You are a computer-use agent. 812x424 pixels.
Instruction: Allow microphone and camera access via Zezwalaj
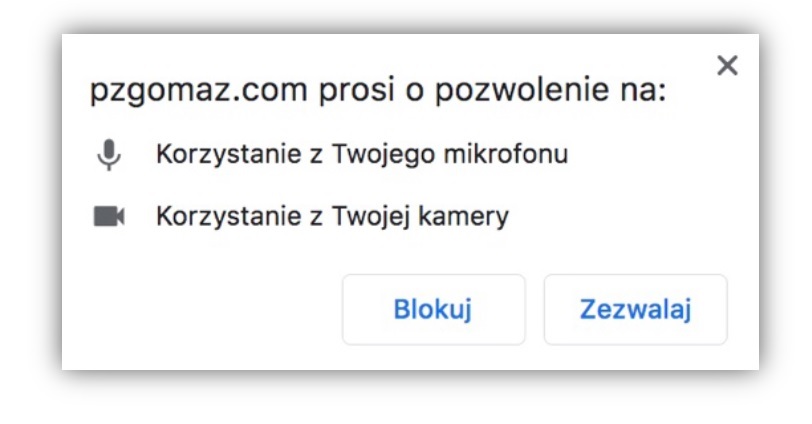[636, 310]
